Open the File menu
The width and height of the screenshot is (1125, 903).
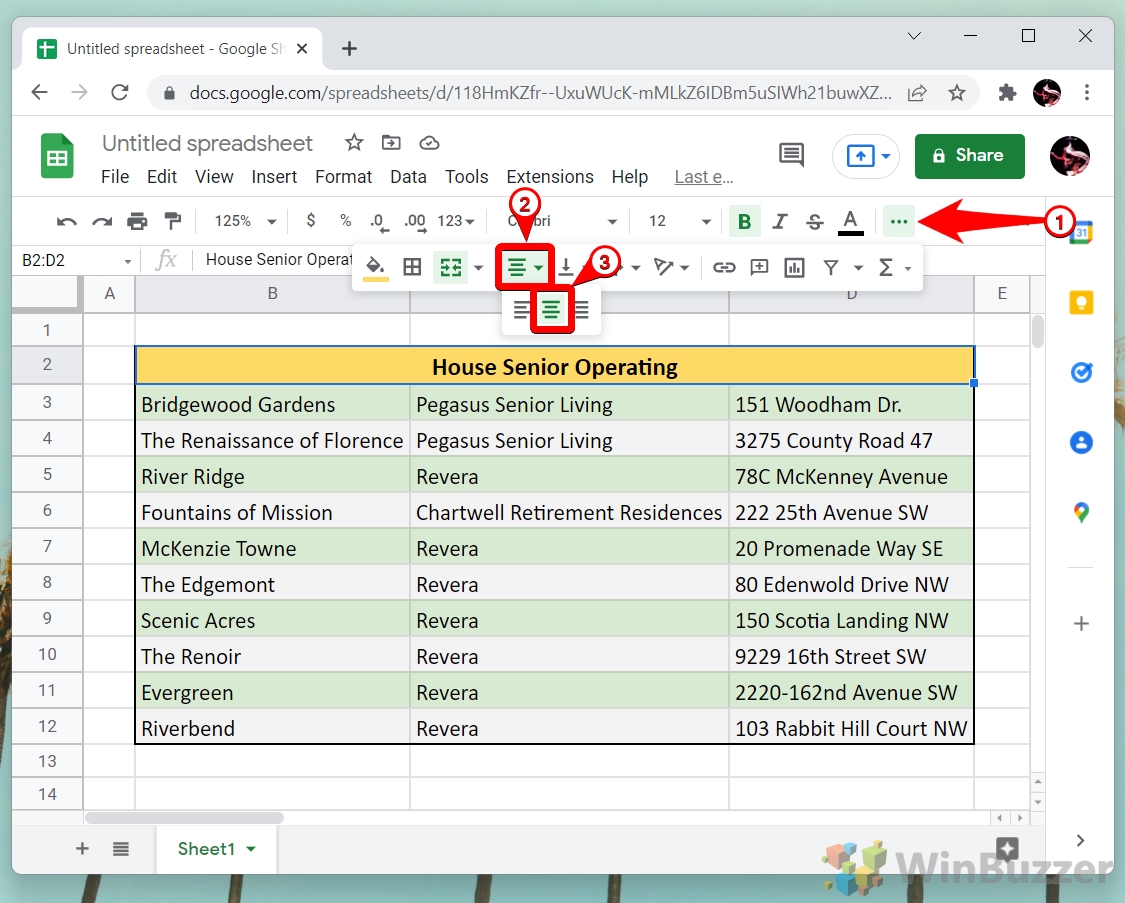pyautogui.click(x=115, y=176)
